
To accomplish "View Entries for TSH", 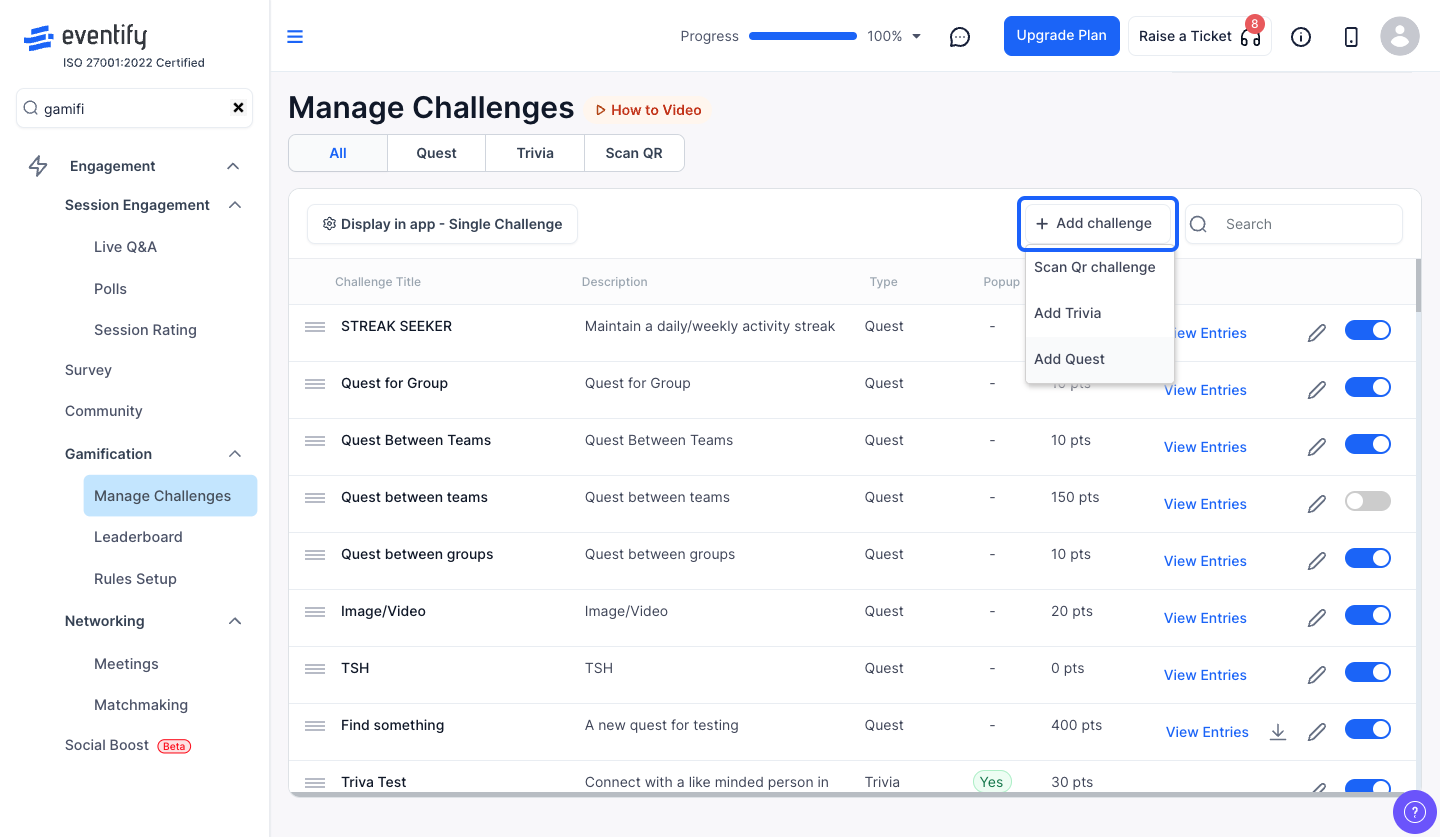I will coord(1205,675).
